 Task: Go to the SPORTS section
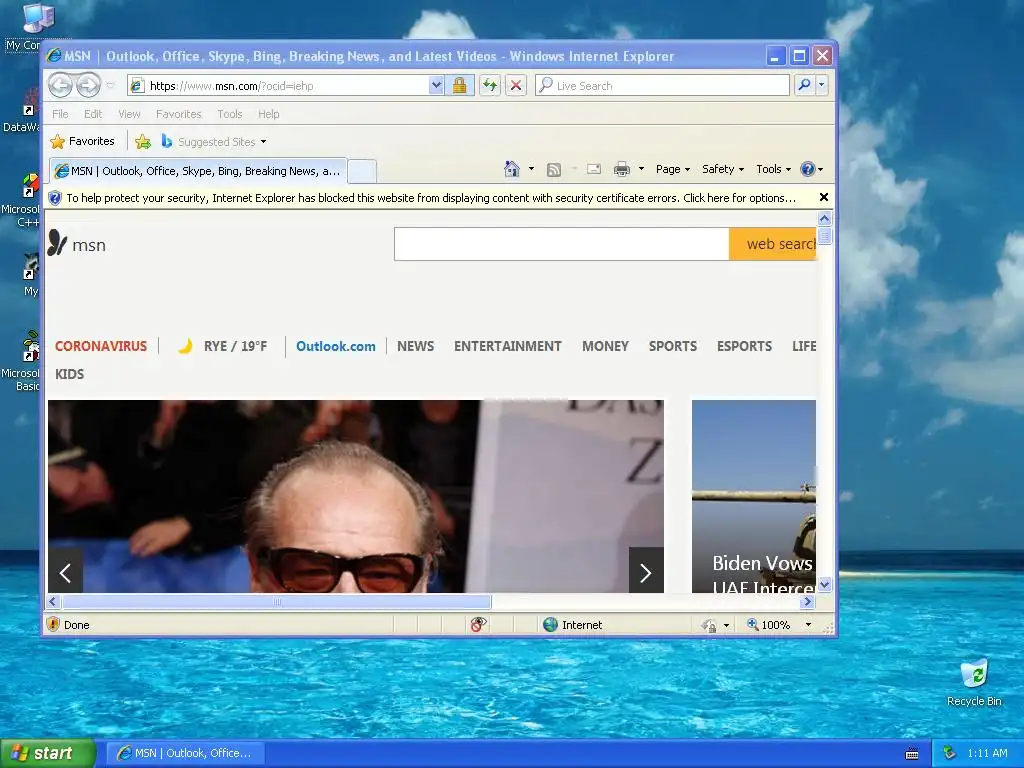coord(673,346)
